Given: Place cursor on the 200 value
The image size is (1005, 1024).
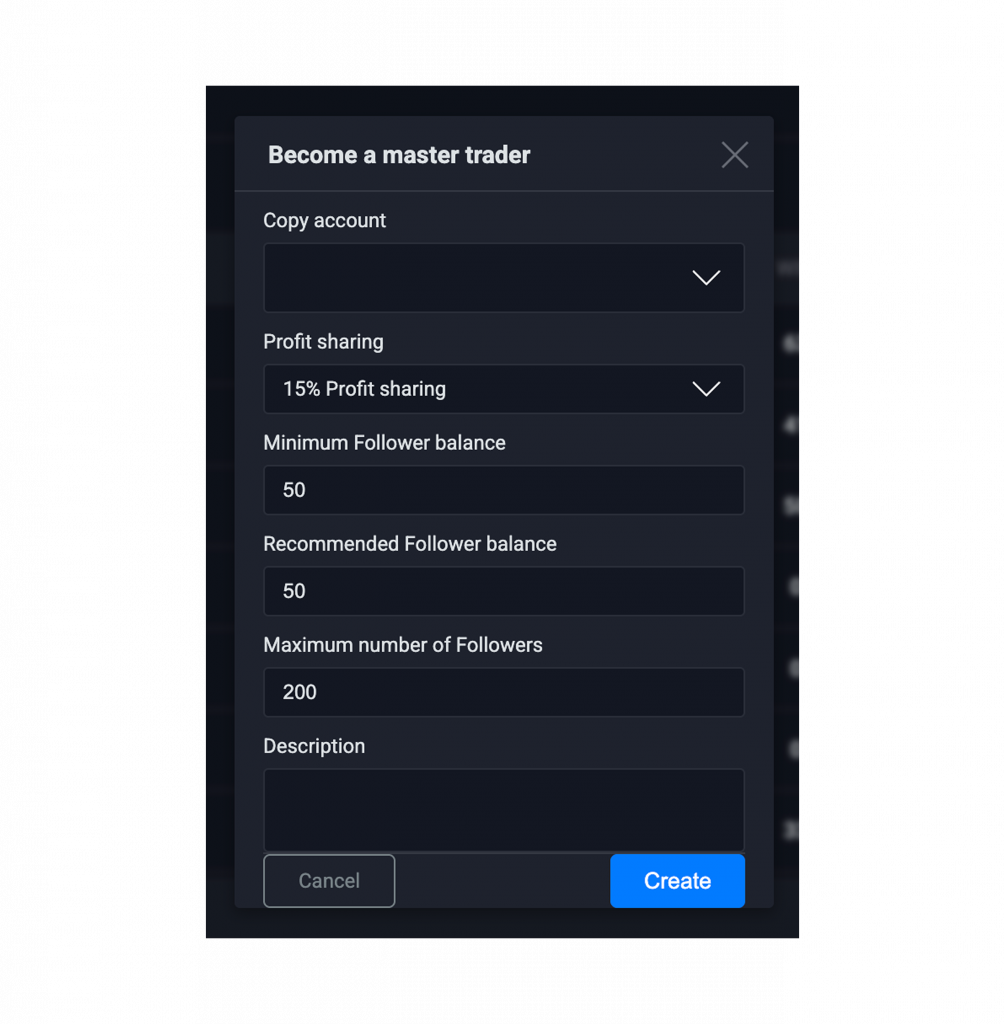Looking at the screenshot, I should [x=300, y=692].
